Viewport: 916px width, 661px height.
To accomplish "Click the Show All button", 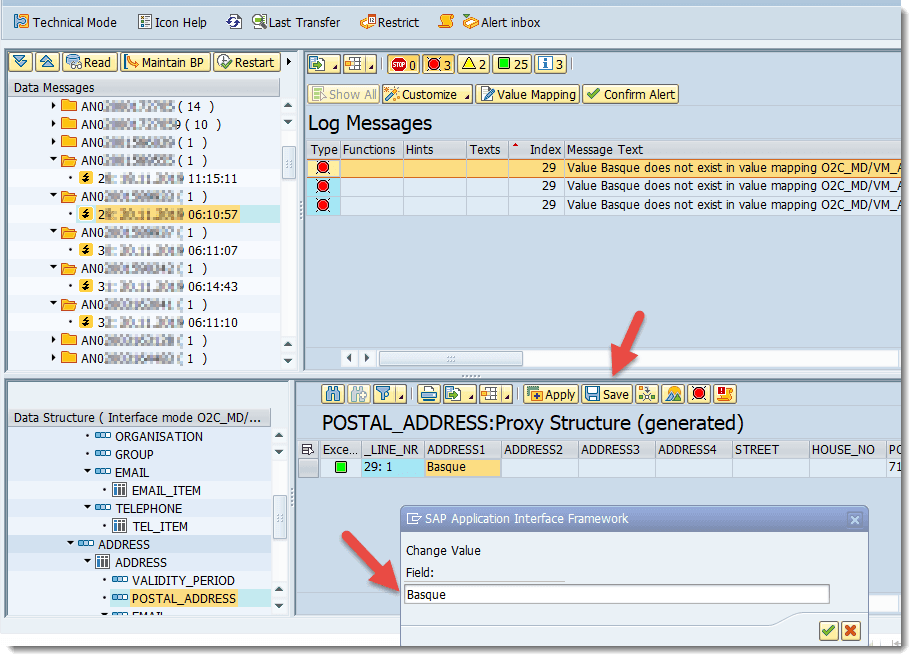I will coord(344,94).
